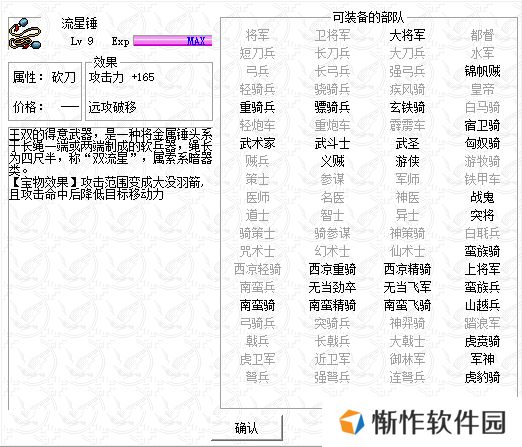Select the 游侠 troop entry
This screenshot has height=447, width=522.
(x=407, y=161)
